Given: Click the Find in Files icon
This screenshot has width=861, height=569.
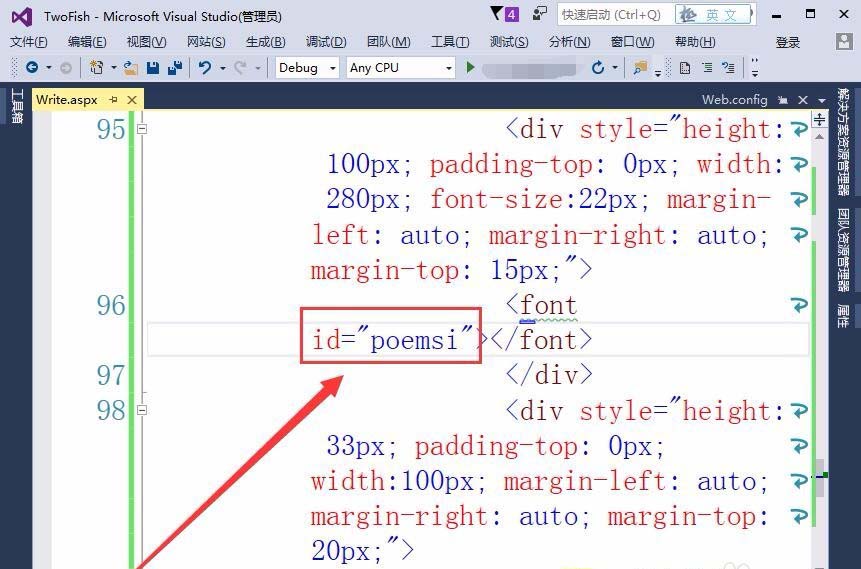Looking at the screenshot, I should (x=640, y=68).
